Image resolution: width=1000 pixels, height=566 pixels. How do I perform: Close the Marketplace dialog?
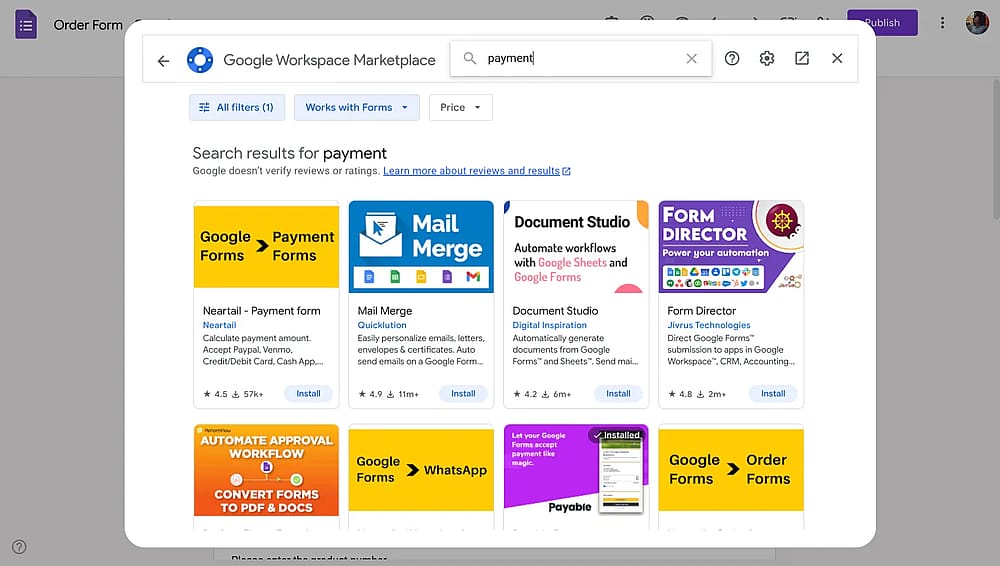click(837, 59)
